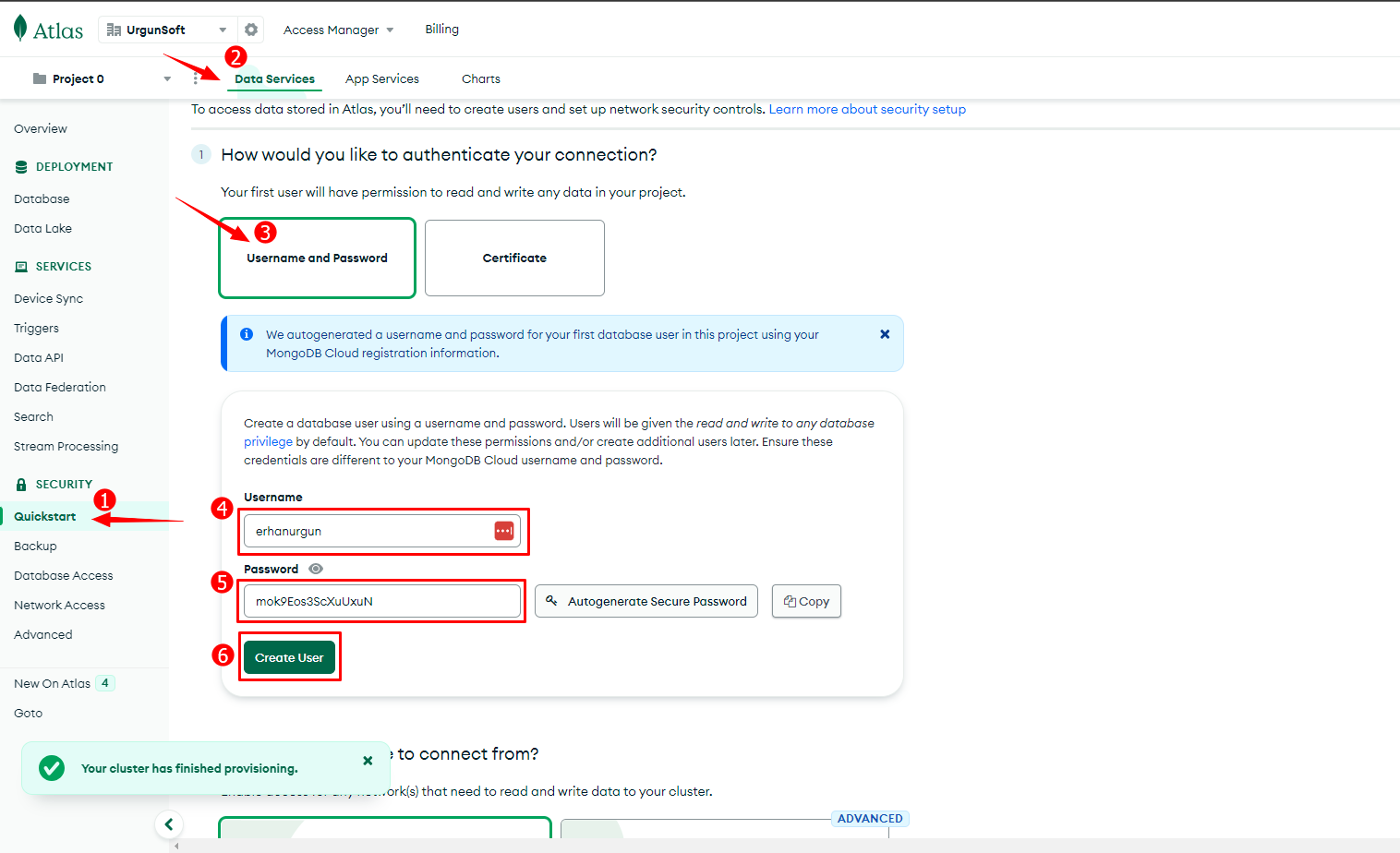Click the ADVANCED badge label
This screenshot has height=853, width=1400.
pyautogui.click(x=870, y=818)
